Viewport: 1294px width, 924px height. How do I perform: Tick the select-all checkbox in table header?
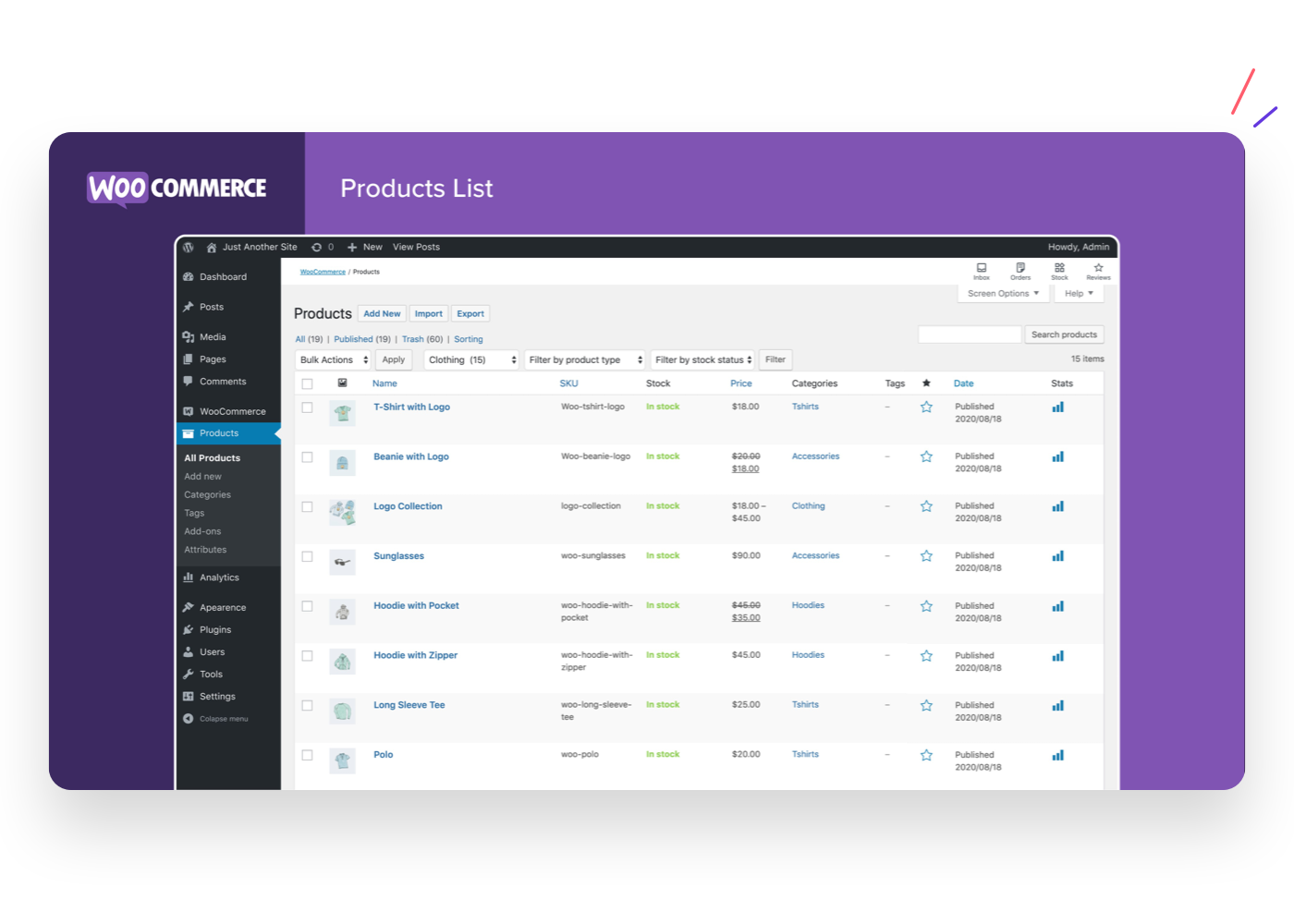(308, 384)
